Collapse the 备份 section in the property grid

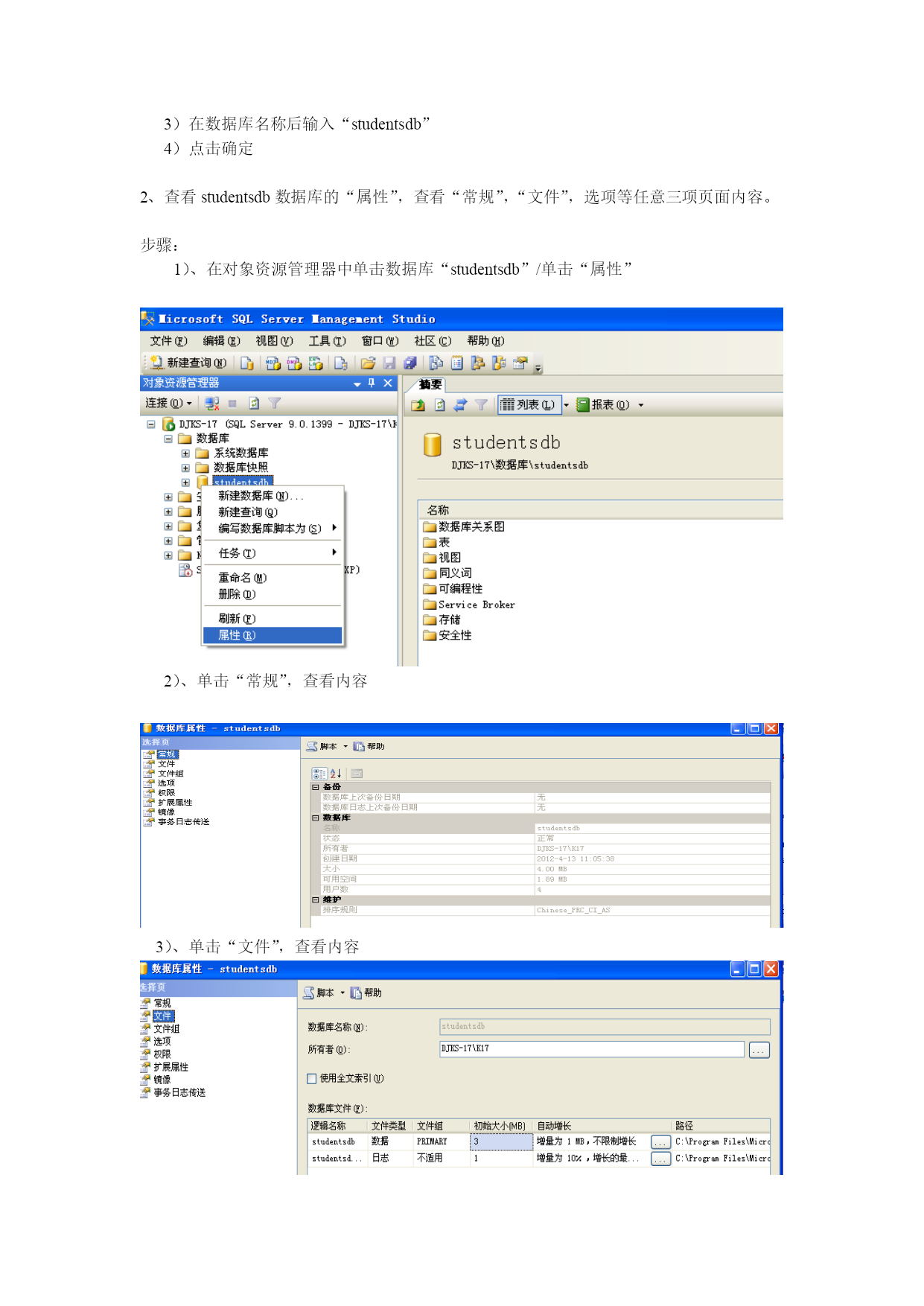[x=316, y=787]
